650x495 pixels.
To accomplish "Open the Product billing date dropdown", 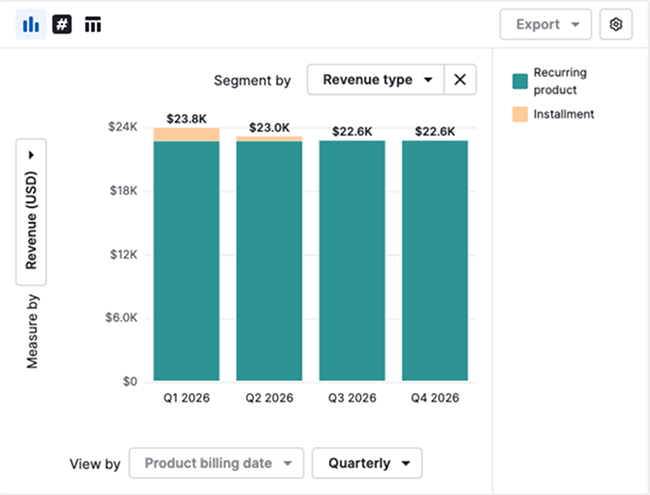I will (216, 463).
